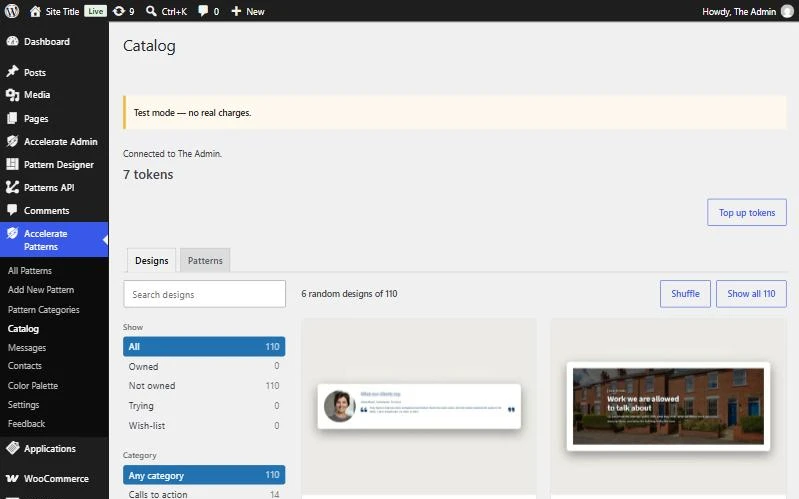Open the Settings submenu link
This screenshot has width=799, height=499.
coord(23,405)
